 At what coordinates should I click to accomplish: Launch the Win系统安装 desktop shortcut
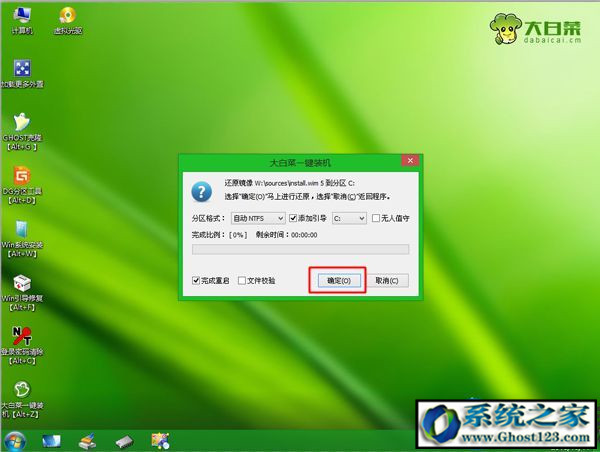click(21, 232)
